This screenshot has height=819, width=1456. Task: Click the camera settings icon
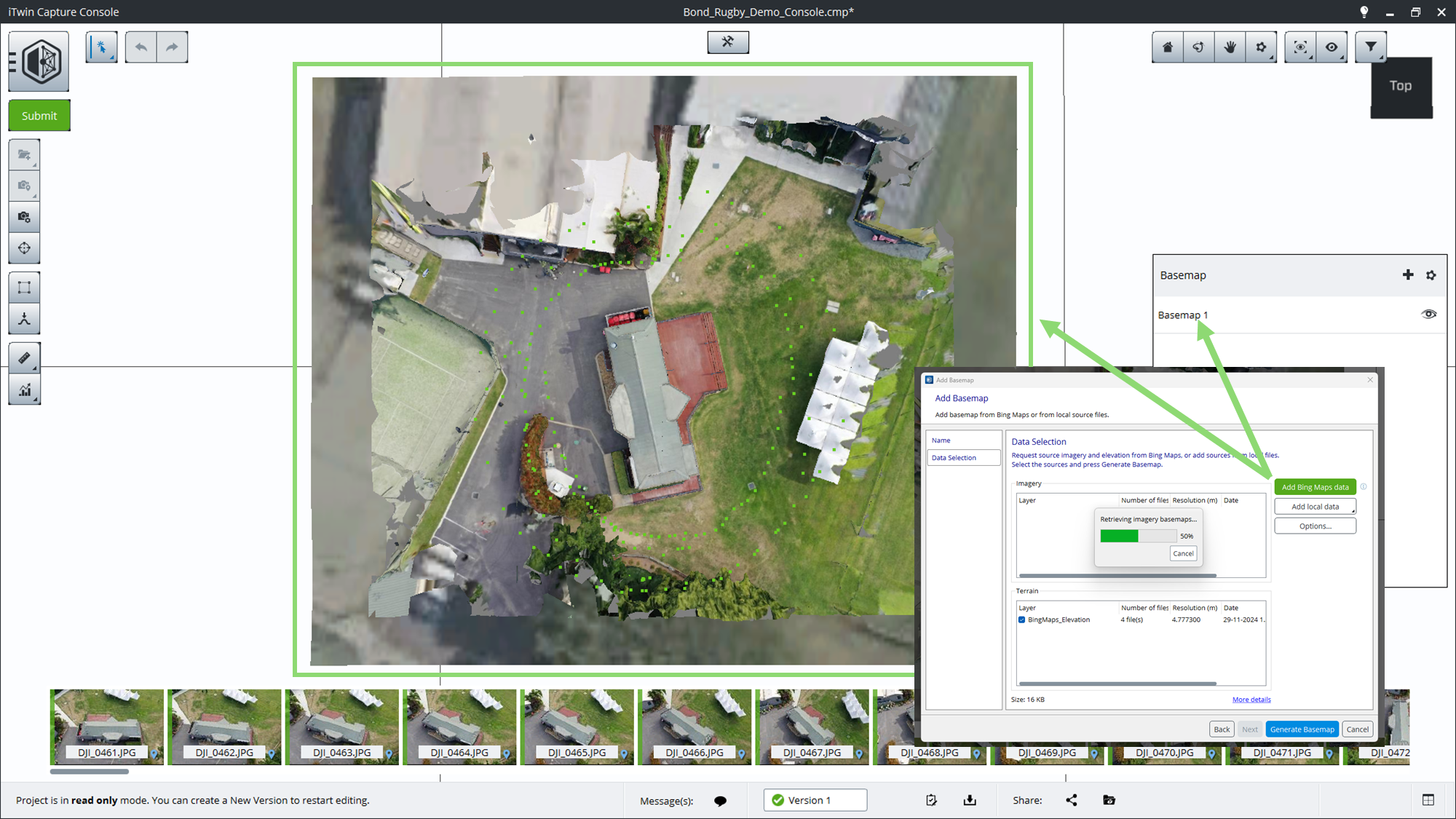[24, 217]
